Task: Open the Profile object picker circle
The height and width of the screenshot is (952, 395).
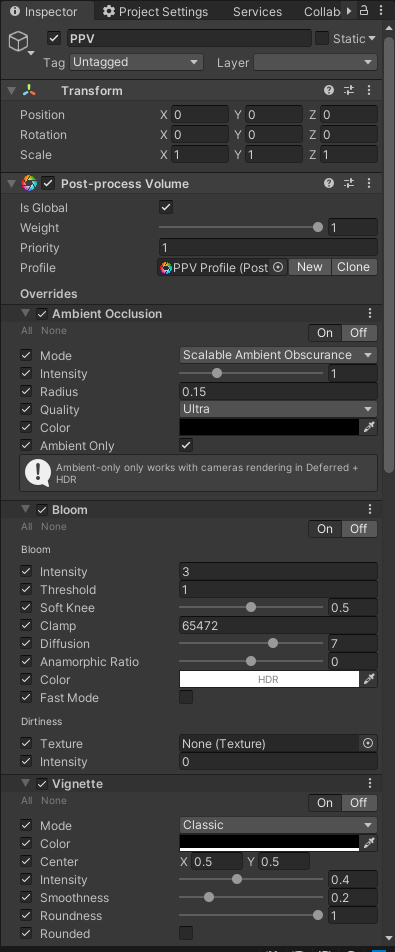Action: coord(278,267)
